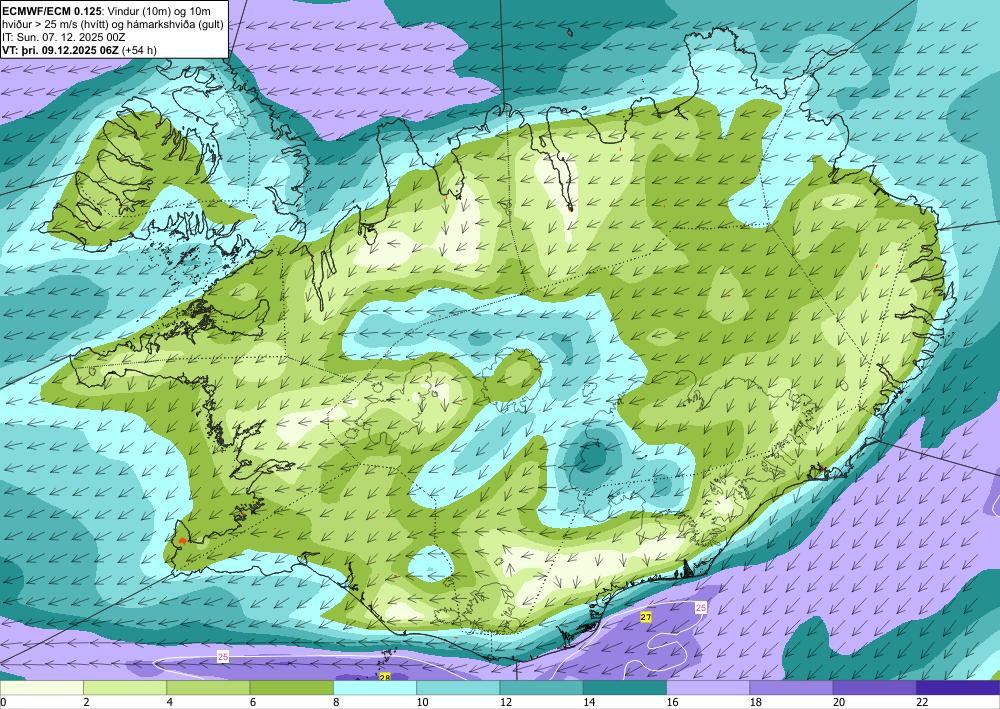Click the yellow max gust label "27"
Screen dimensions: 1000x709
(646, 617)
